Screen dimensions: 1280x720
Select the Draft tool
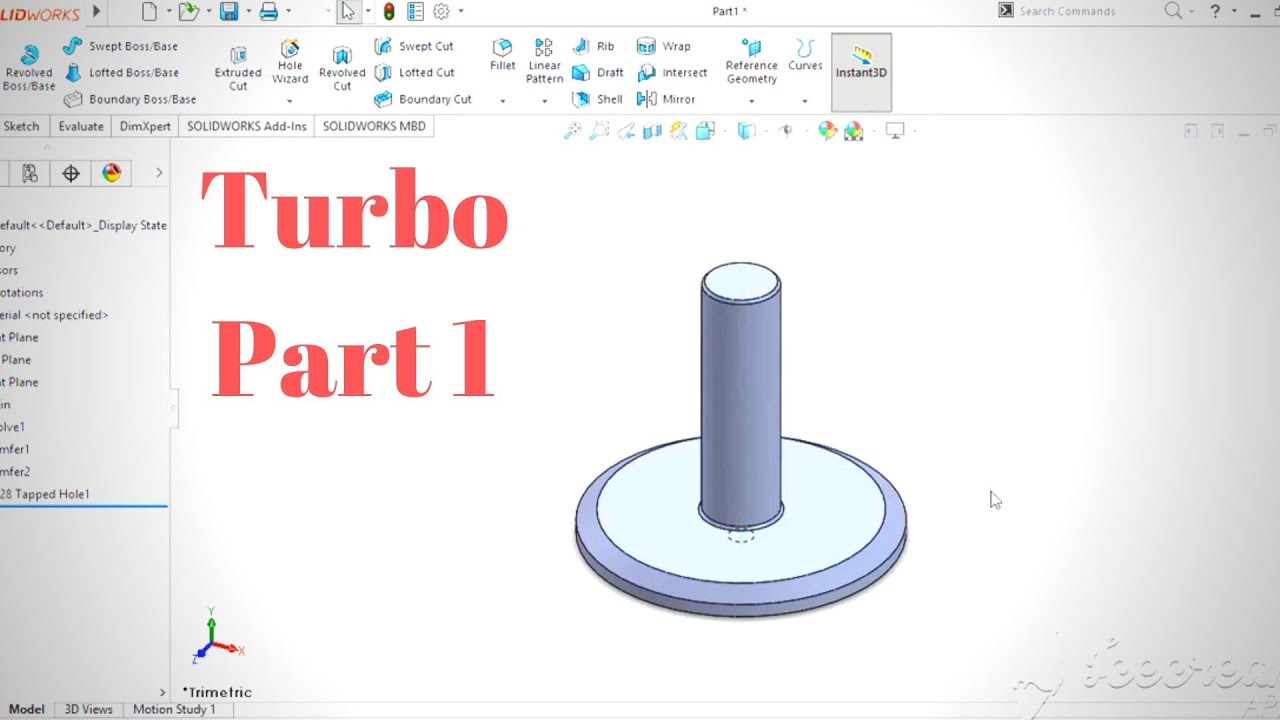pyautogui.click(x=598, y=72)
